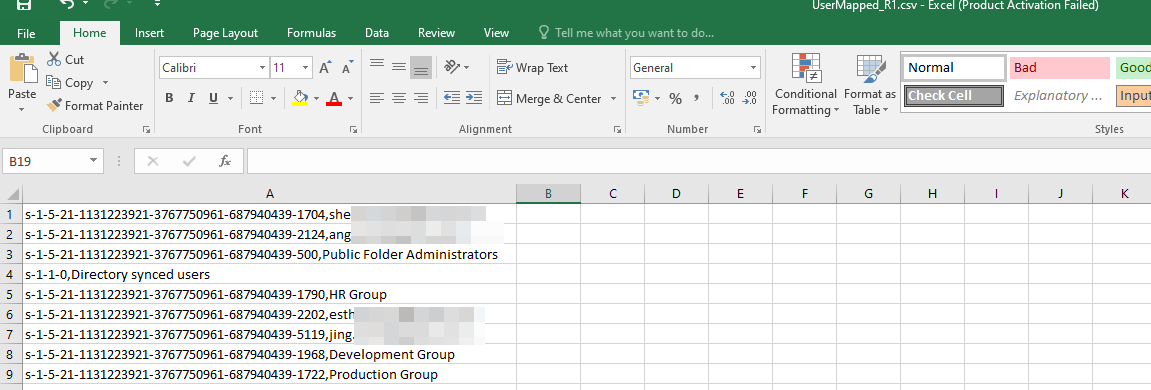The image size is (1151, 390).
Task: Center text horizontally
Action: point(399,98)
